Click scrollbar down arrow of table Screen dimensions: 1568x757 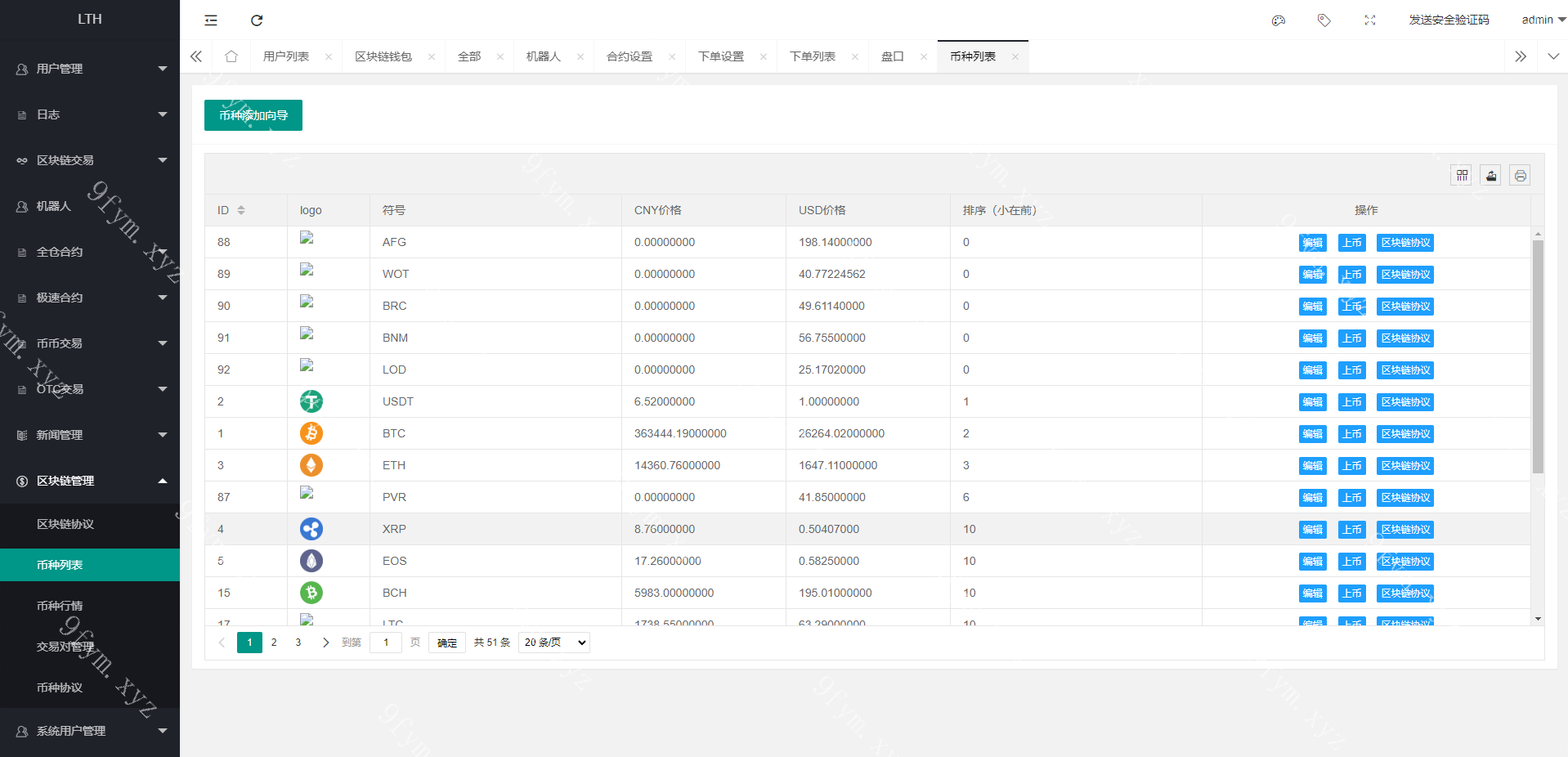(1538, 619)
